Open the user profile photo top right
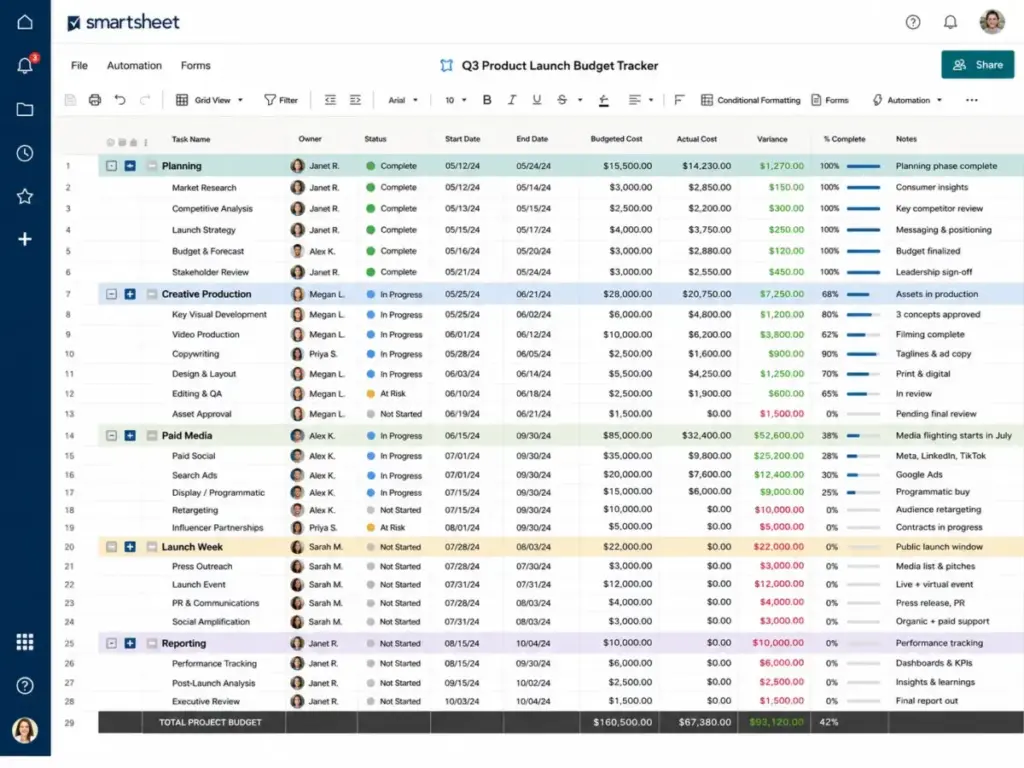 [x=992, y=22]
